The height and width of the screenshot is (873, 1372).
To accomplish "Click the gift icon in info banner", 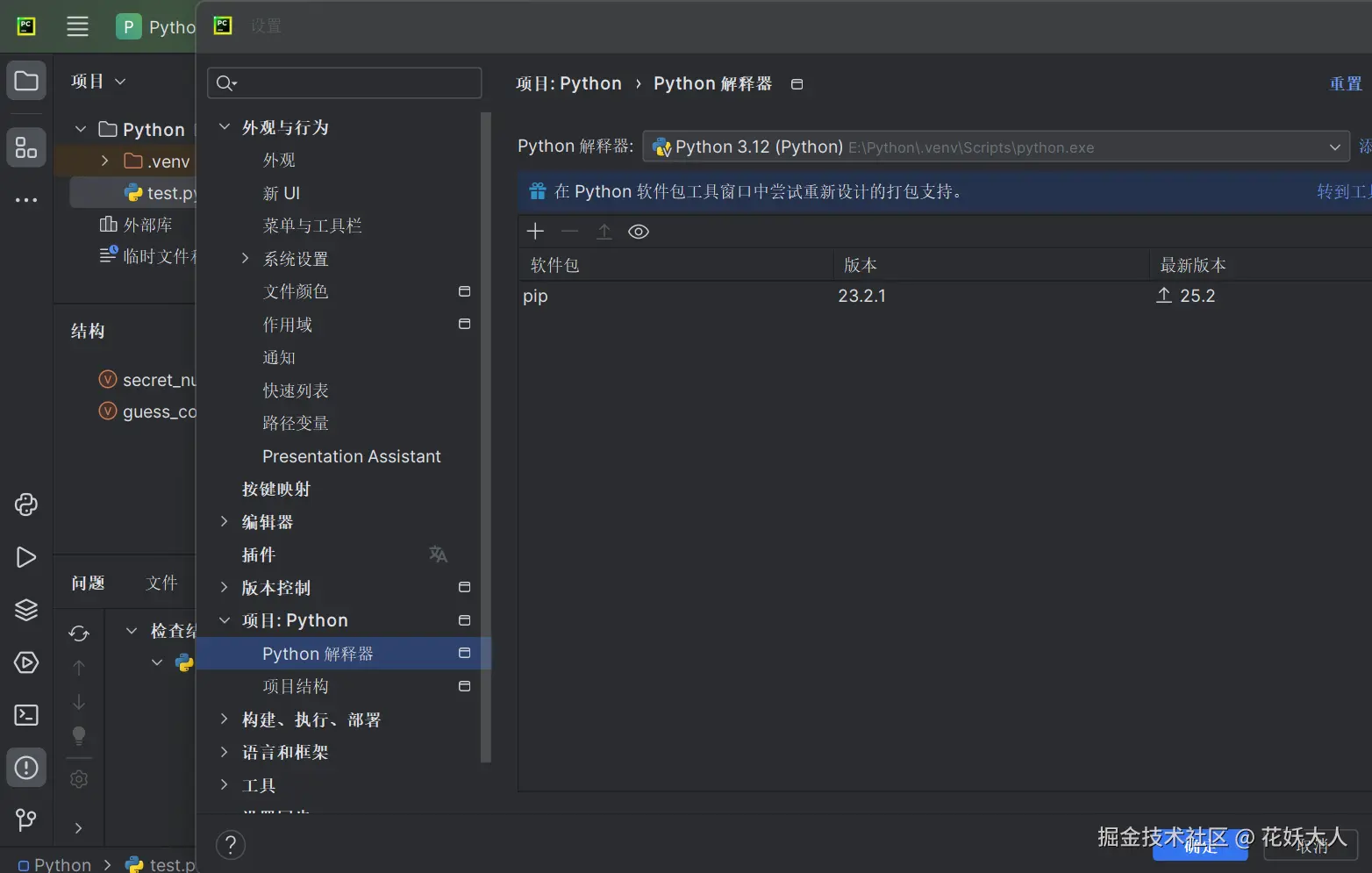I will (538, 191).
